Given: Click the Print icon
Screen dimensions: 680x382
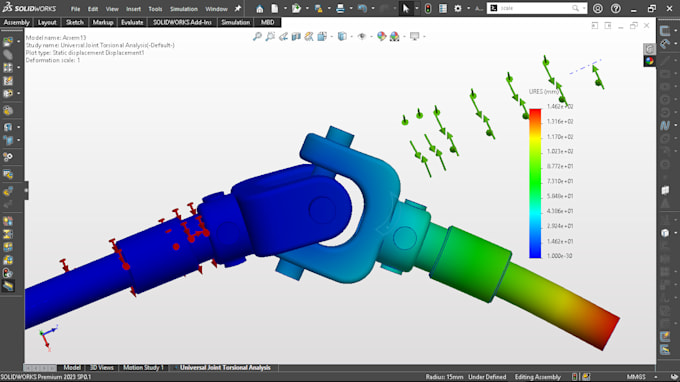Looking at the screenshot, I should click(340, 9).
